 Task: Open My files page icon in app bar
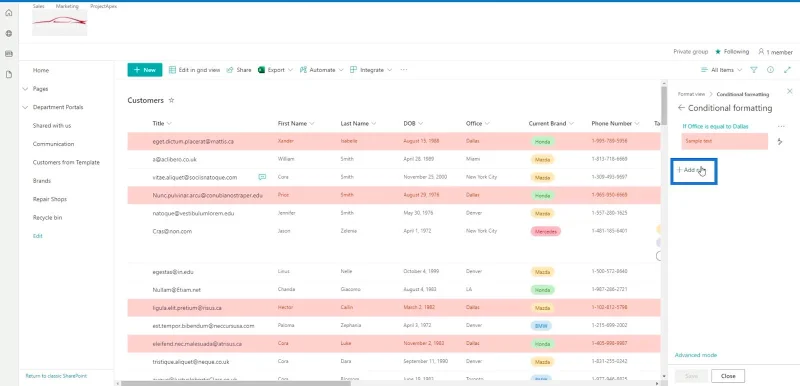[x=9, y=74]
